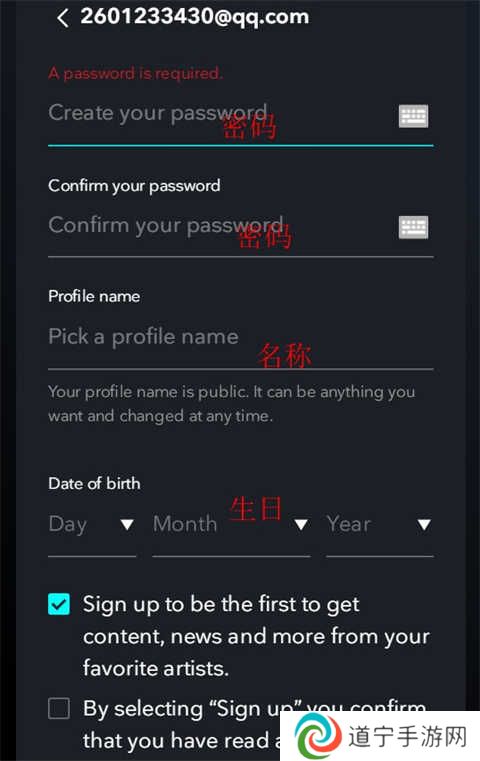Check the "By selecting Sign up" checkbox
This screenshot has height=761, width=480.
pyautogui.click(x=59, y=708)
